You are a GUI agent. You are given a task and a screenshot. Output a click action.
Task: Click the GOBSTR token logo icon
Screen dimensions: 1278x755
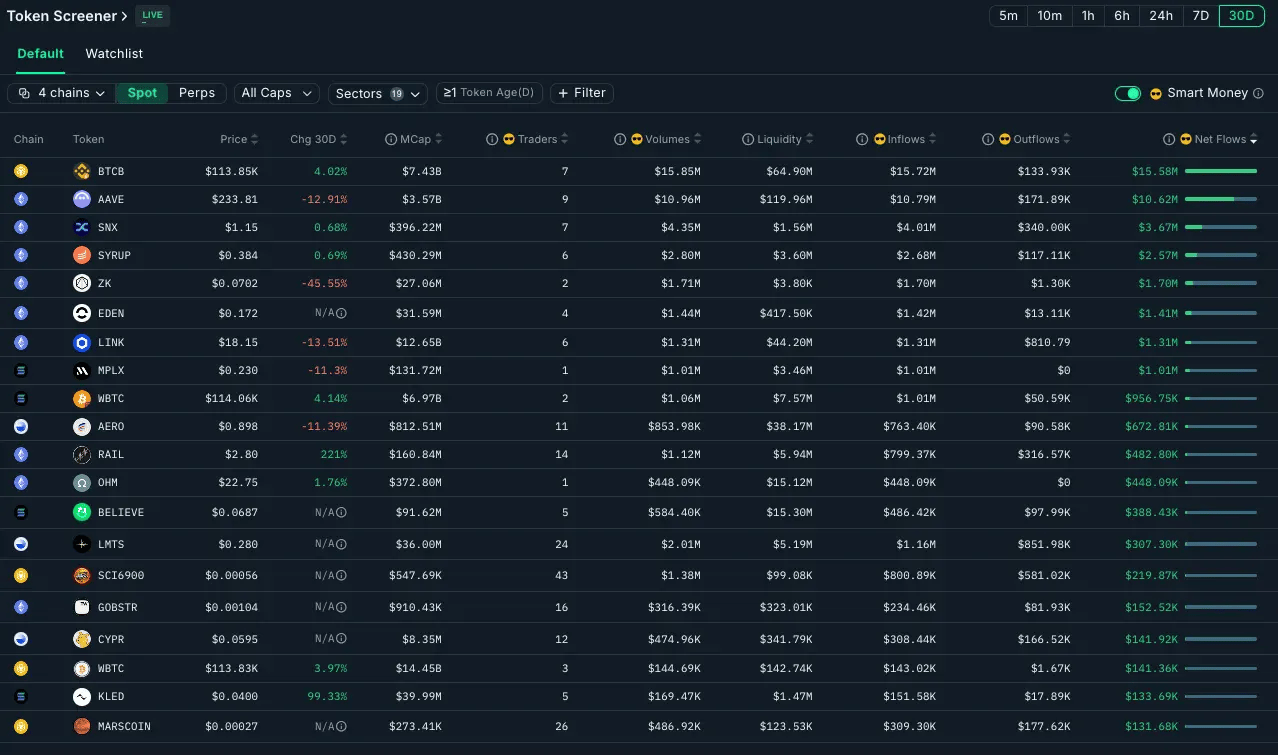(x=82, y=607)
